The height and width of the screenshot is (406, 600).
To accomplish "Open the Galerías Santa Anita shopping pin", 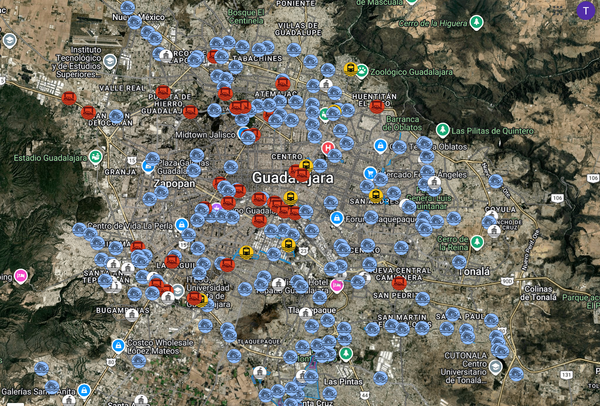I will 84,390.
